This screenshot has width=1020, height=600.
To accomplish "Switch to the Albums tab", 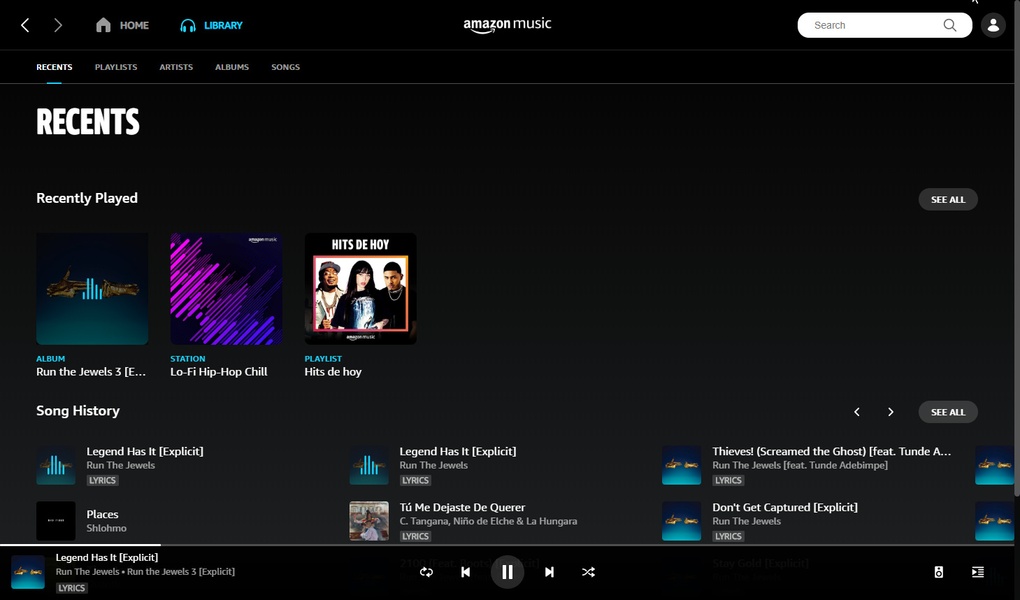I will pos(232,67).
